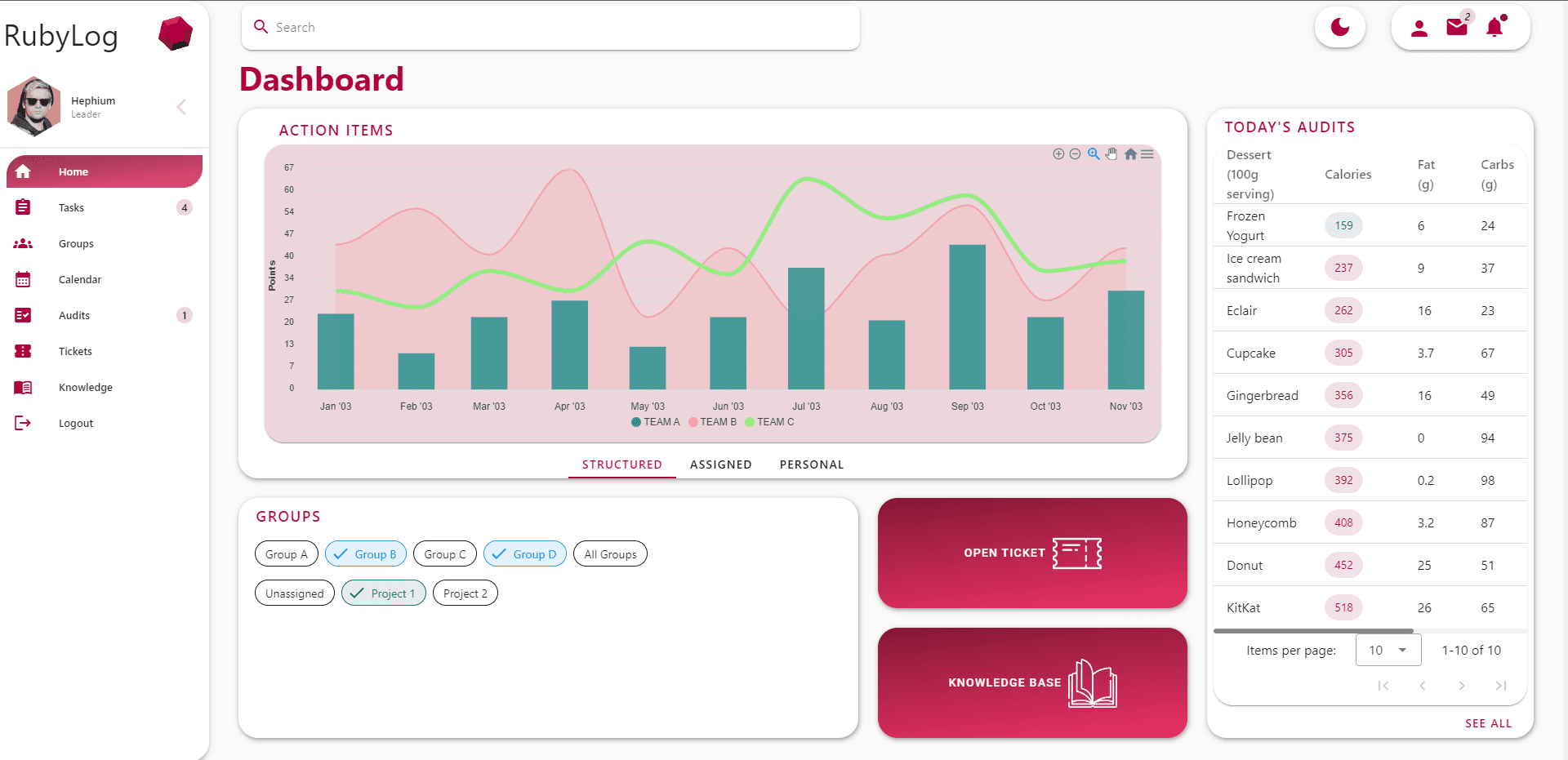Deselect the Project 1 chip
This screenshot has height=760, width=1568.
tap(384, 593)
